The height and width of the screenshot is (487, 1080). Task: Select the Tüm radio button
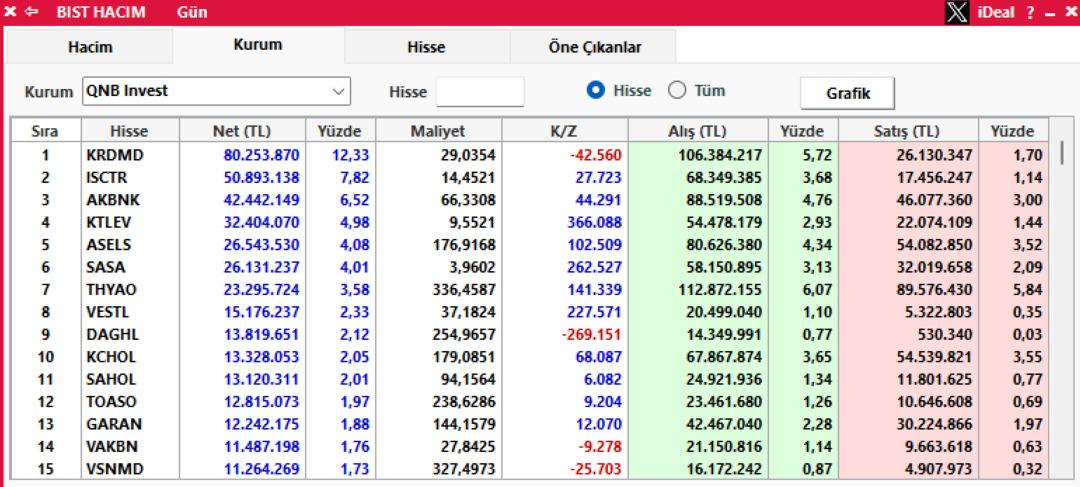point(677,90)
